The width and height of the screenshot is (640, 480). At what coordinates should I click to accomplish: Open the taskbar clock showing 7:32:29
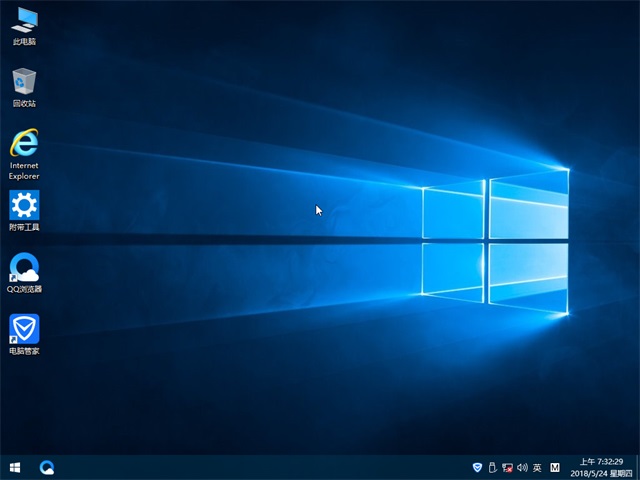[x=601, y=461]
